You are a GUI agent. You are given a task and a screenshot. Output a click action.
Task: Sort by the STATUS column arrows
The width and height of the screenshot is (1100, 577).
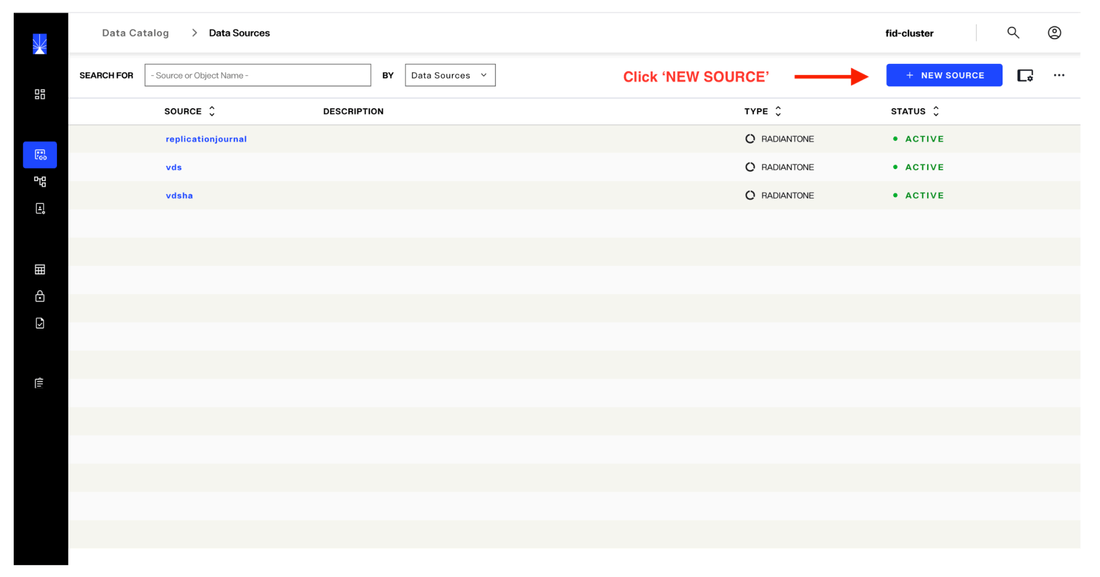(x=936, y=111)
